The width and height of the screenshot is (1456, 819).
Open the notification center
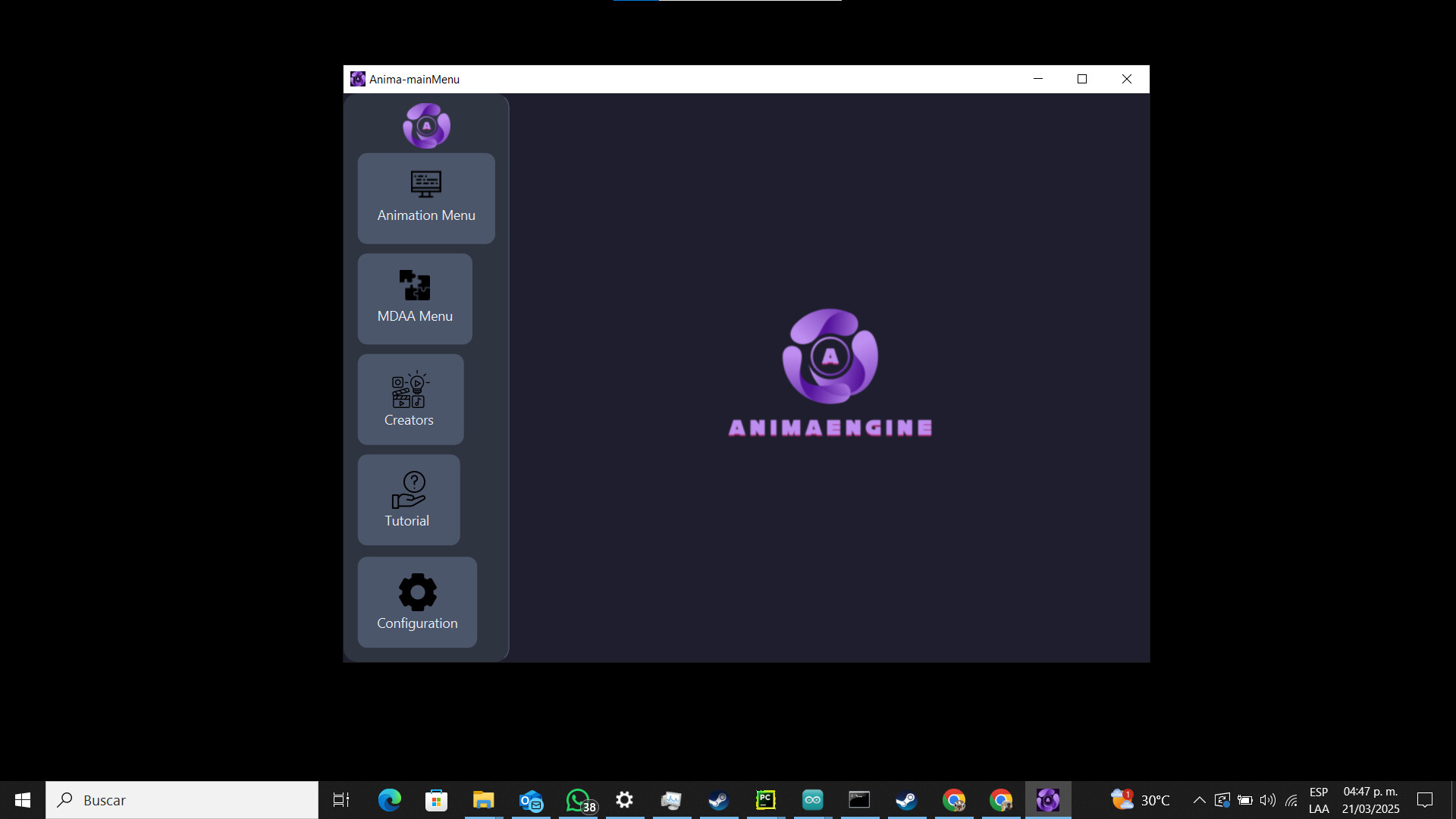click(1425, 799)
